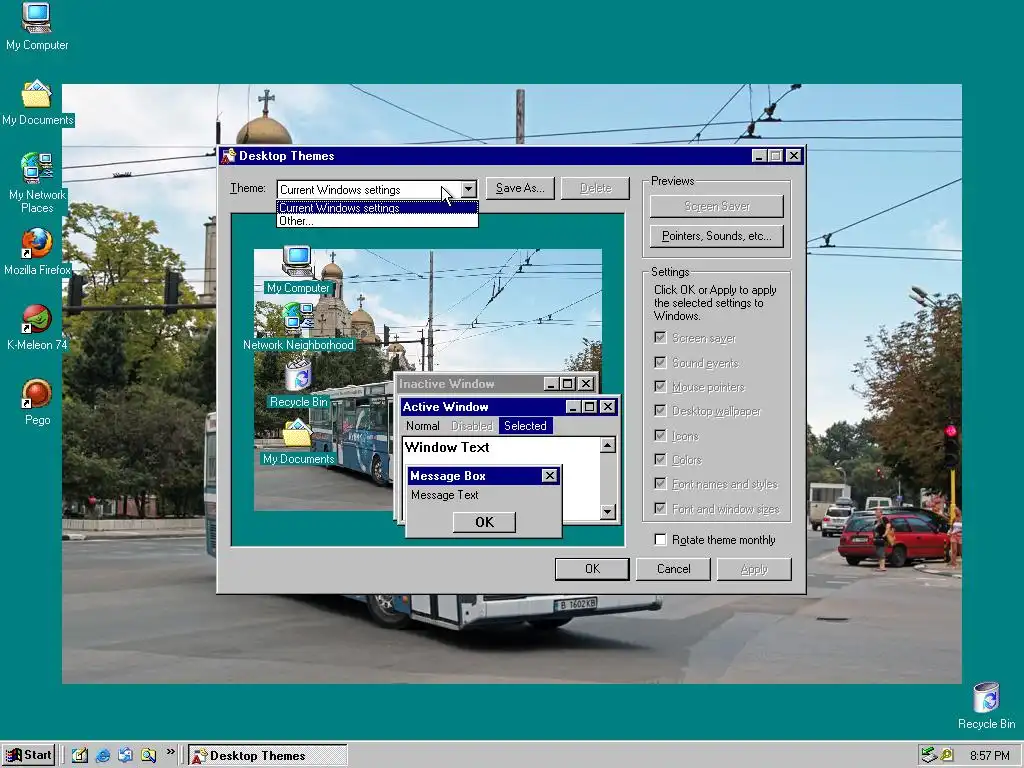Click the Show Desktop quick launch icon
The image size is (1024, 768).
80,755
